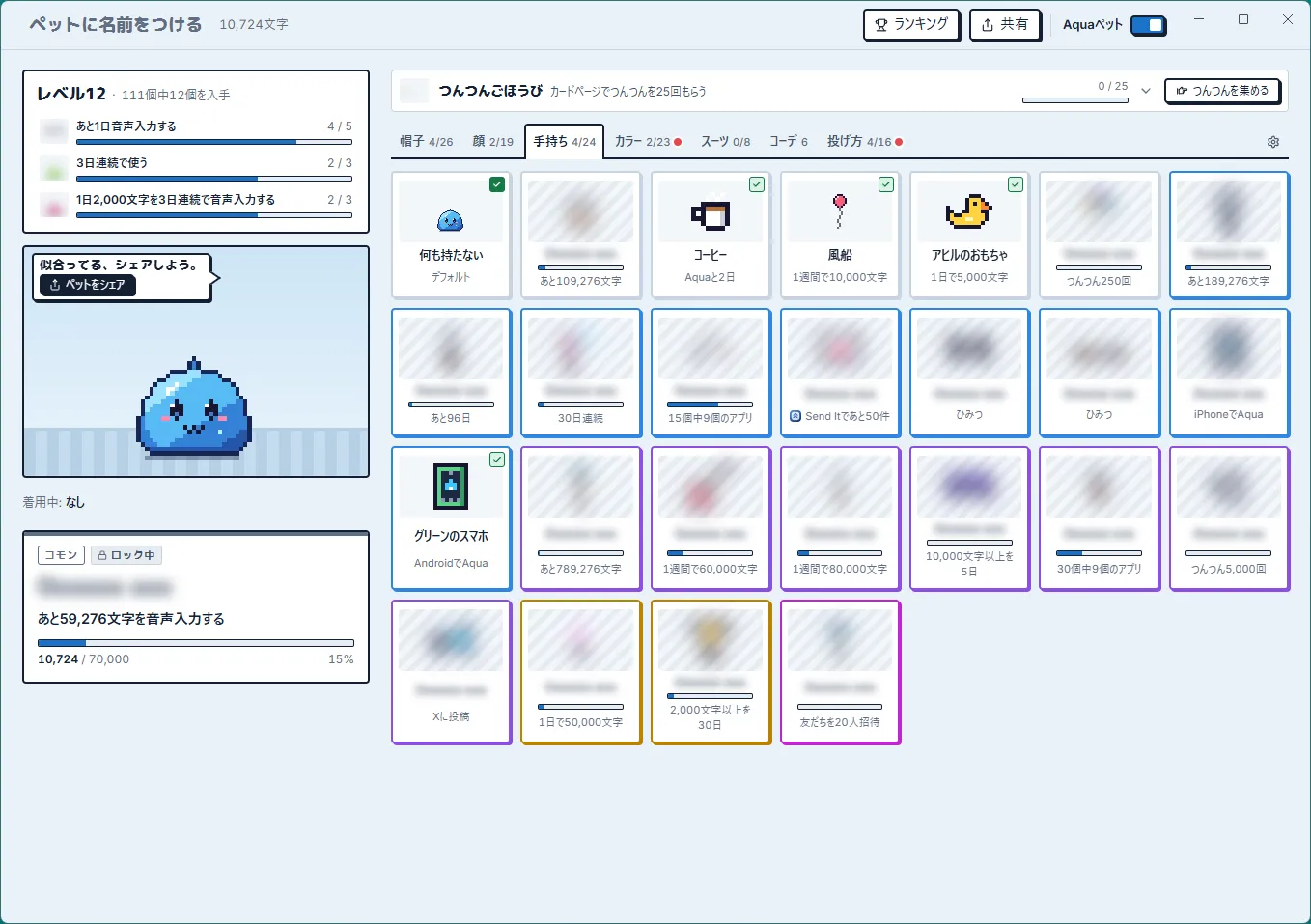The image size is (1311, 924).
Task: Toggle the checkbox on コーヒー card
Action: (x=757, y=184)
